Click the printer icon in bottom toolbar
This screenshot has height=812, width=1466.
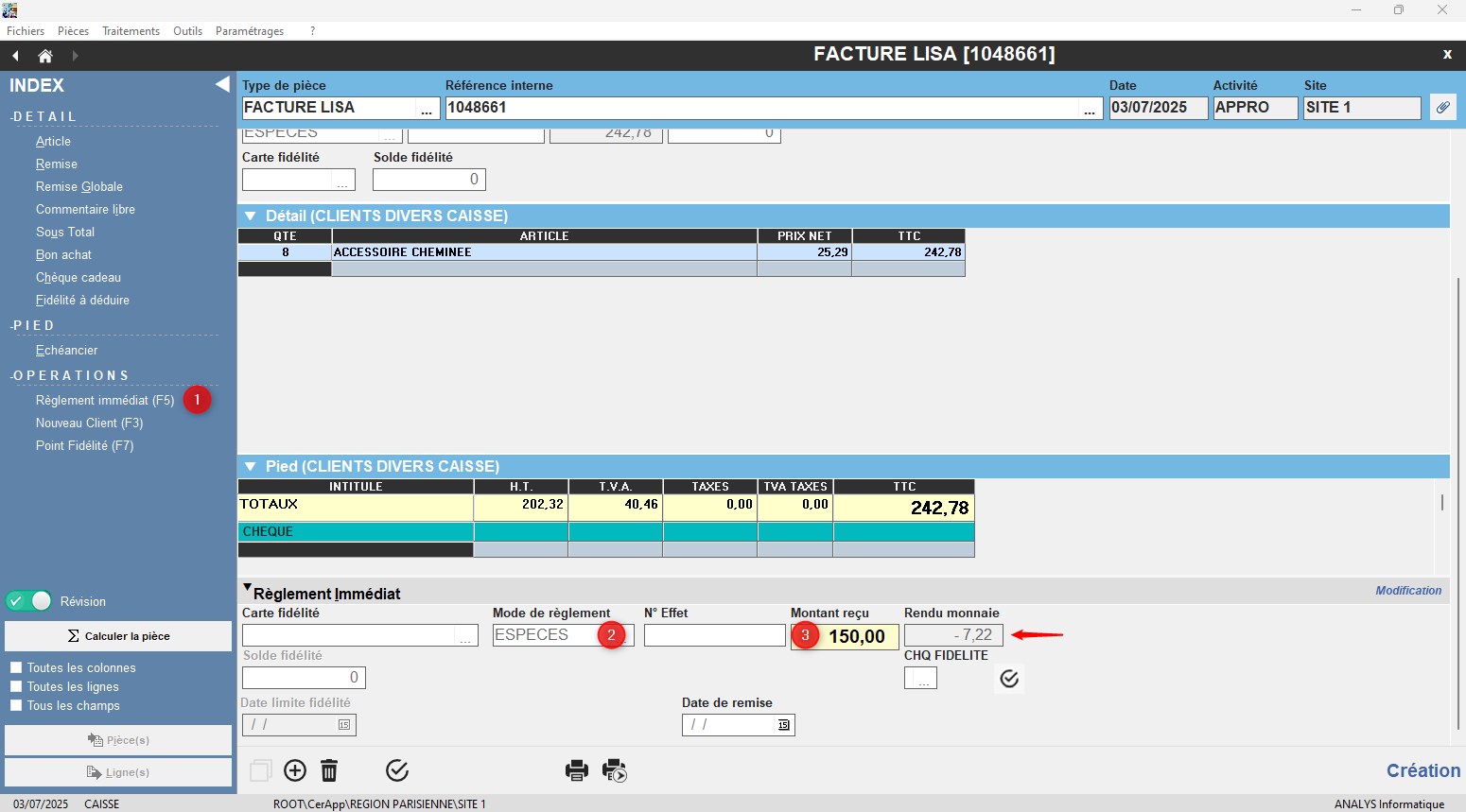coord(577,770)
